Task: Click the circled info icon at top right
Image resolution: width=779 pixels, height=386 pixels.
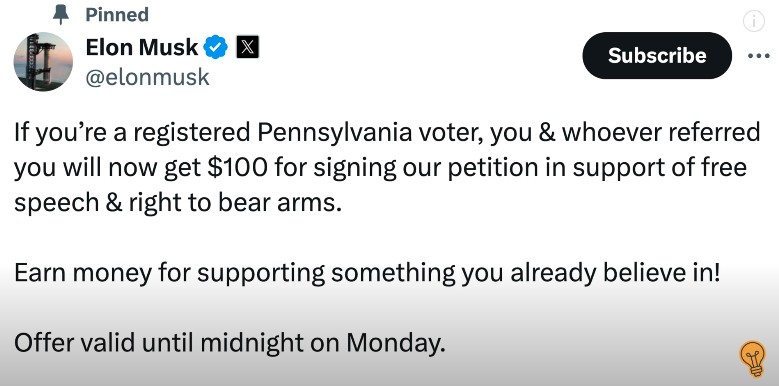Action: coord(754,21)
